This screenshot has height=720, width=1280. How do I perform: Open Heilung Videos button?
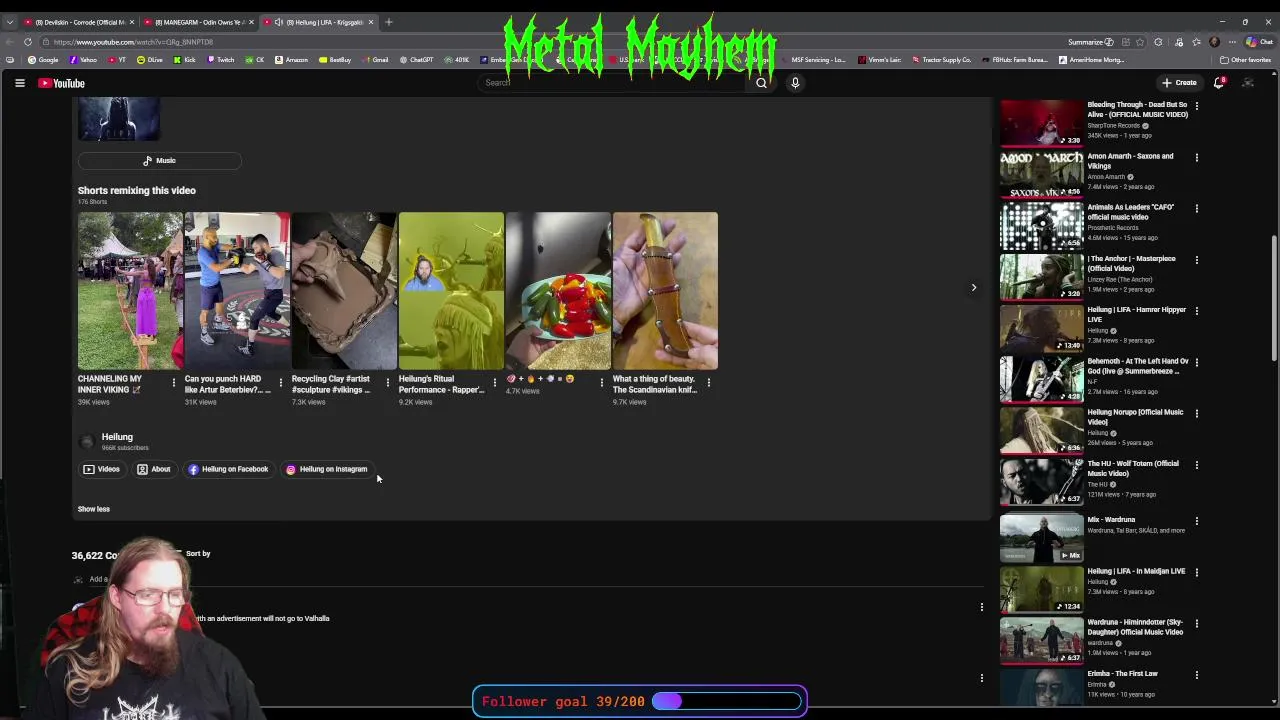(x=102, y=469)
